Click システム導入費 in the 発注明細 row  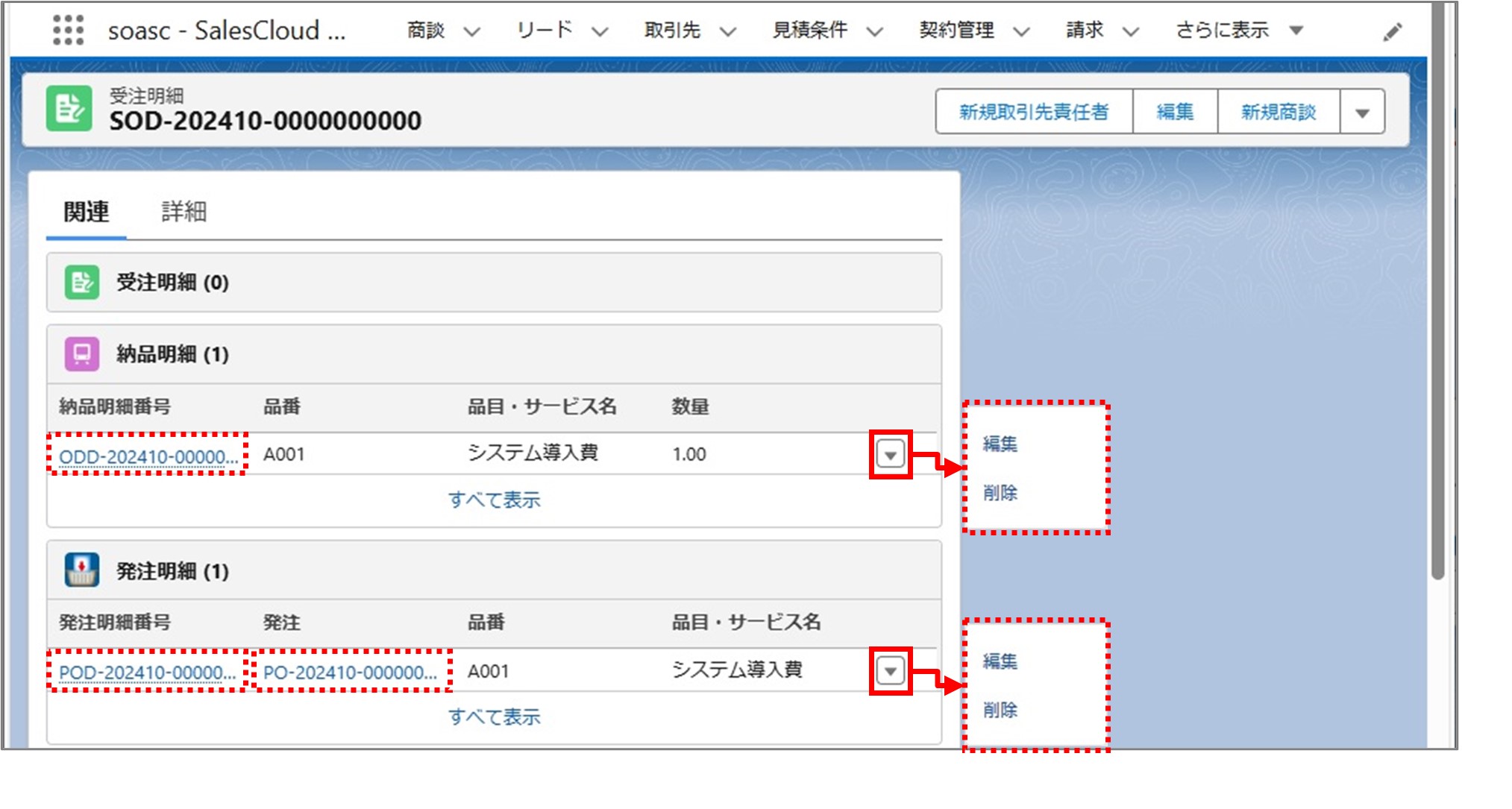click(737, 670)
